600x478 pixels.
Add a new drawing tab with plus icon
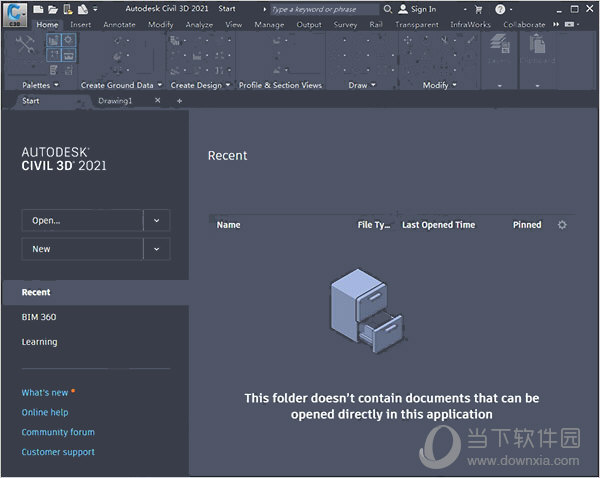click(179, 101)
